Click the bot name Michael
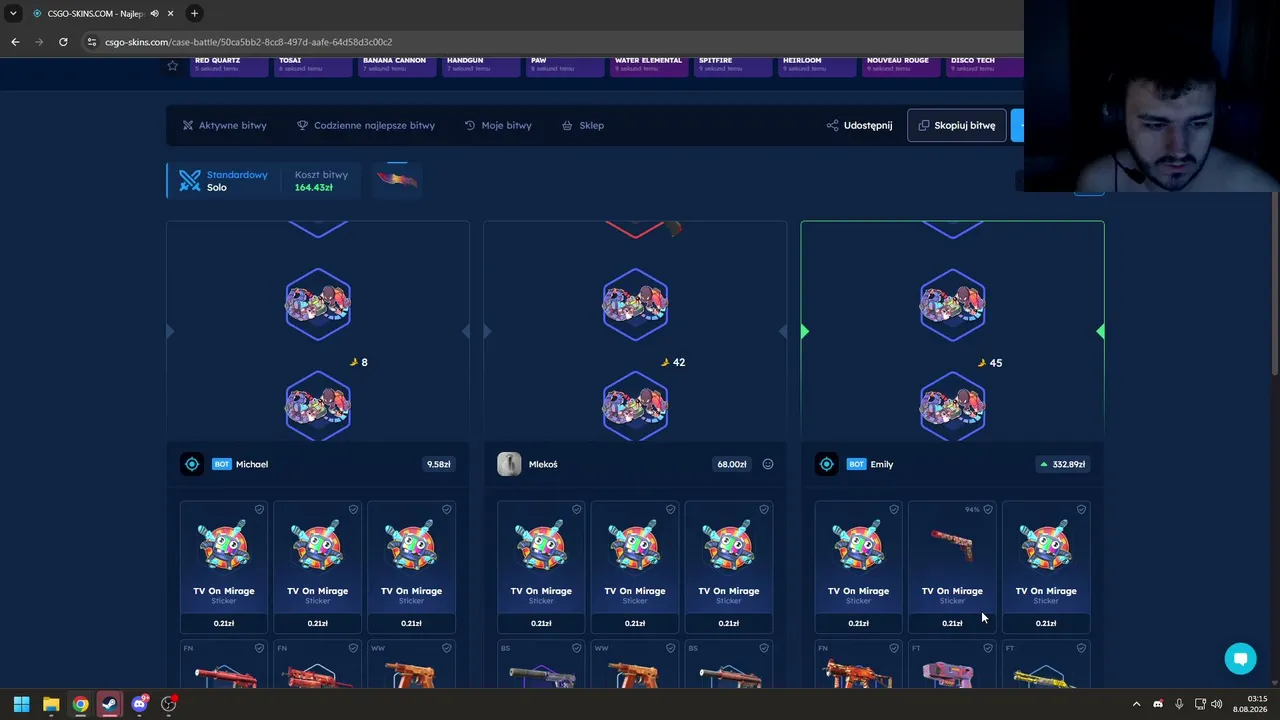 pos(252,464)
